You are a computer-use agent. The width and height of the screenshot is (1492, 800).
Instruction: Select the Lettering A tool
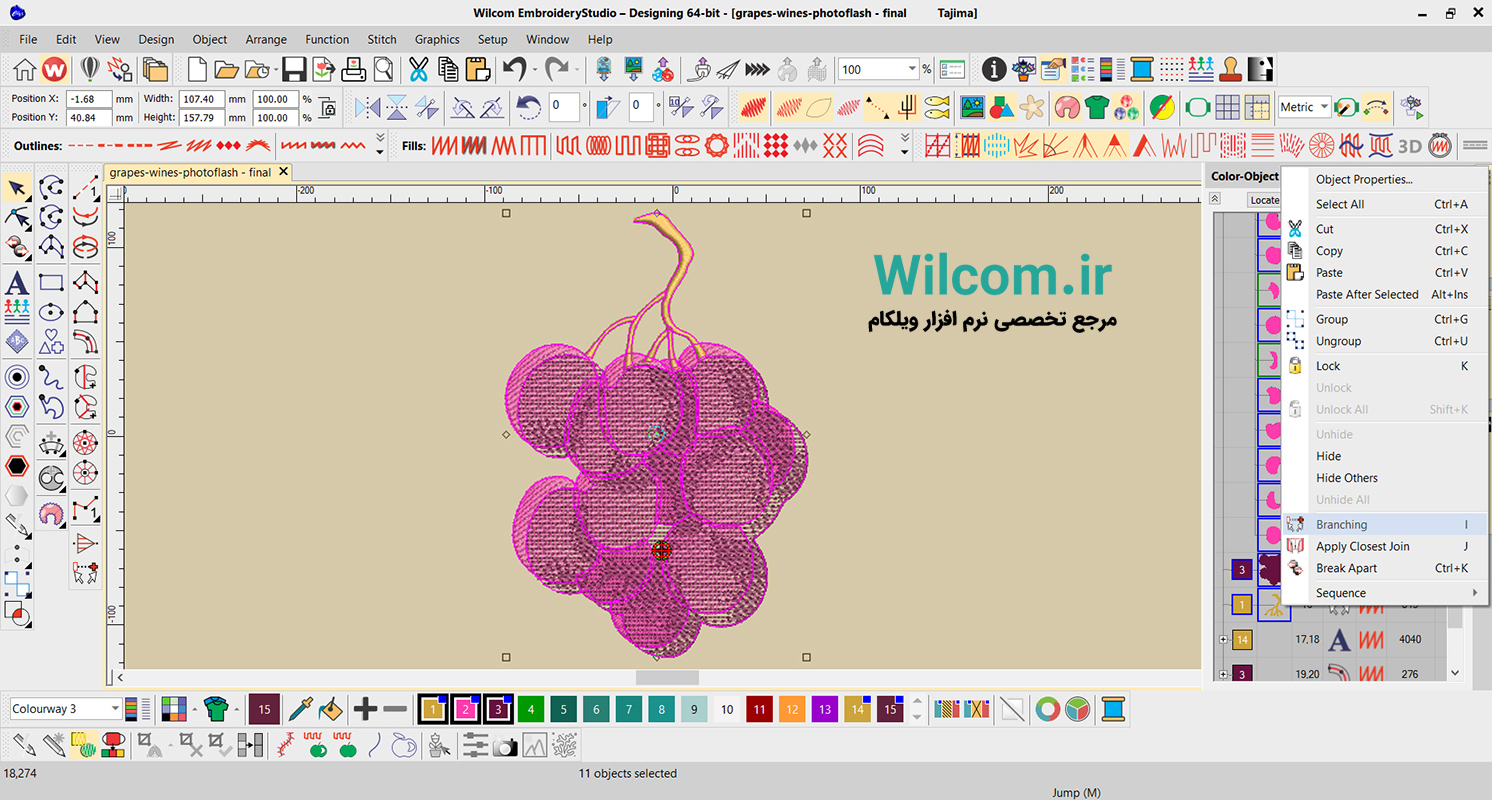pyautogui.click(x=17, y=283)
